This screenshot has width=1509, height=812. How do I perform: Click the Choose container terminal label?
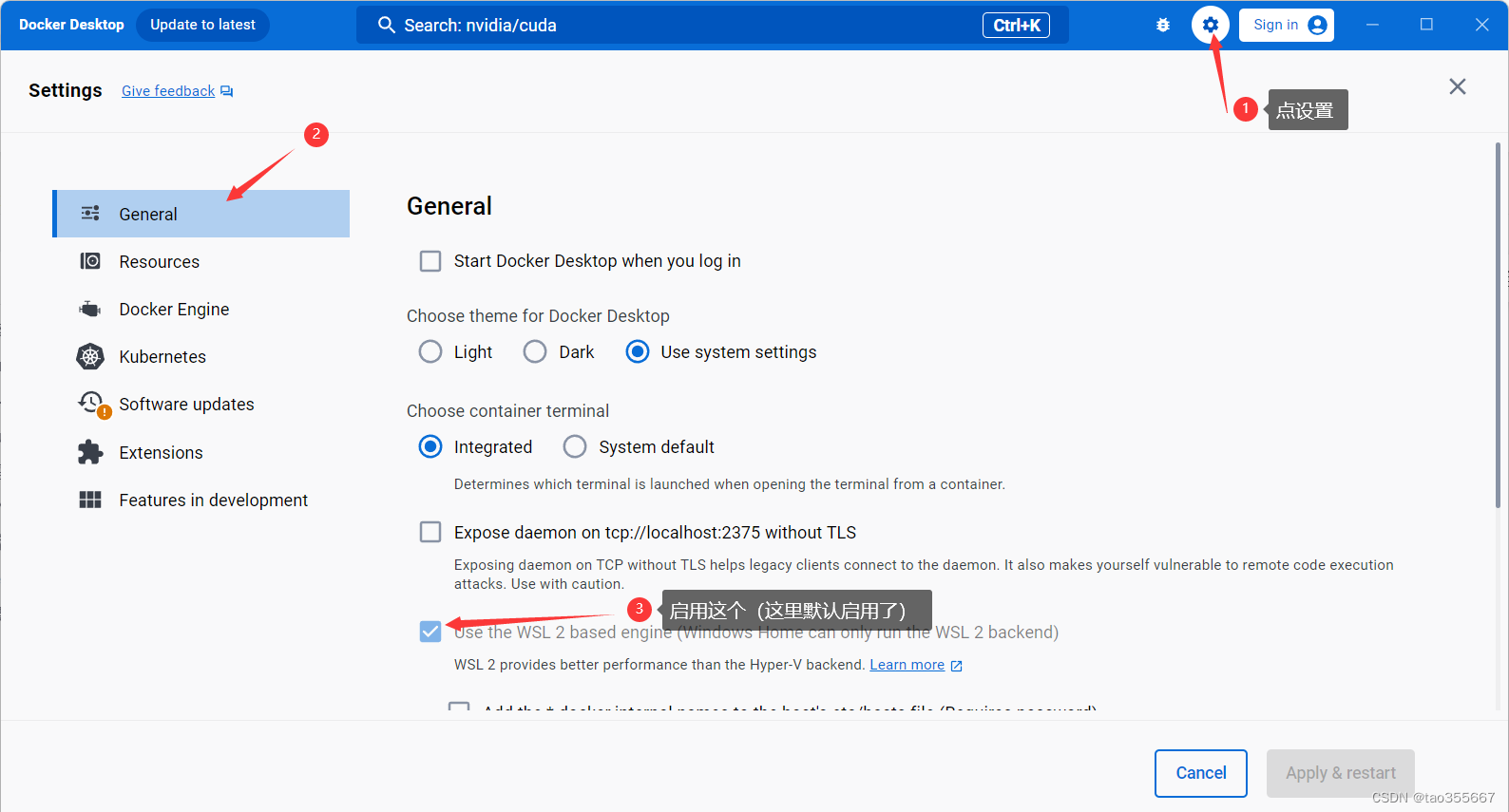tap(507, 411)
